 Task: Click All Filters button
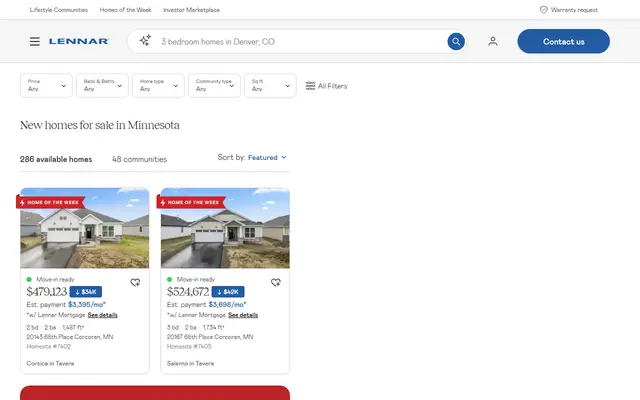[326, 86]
